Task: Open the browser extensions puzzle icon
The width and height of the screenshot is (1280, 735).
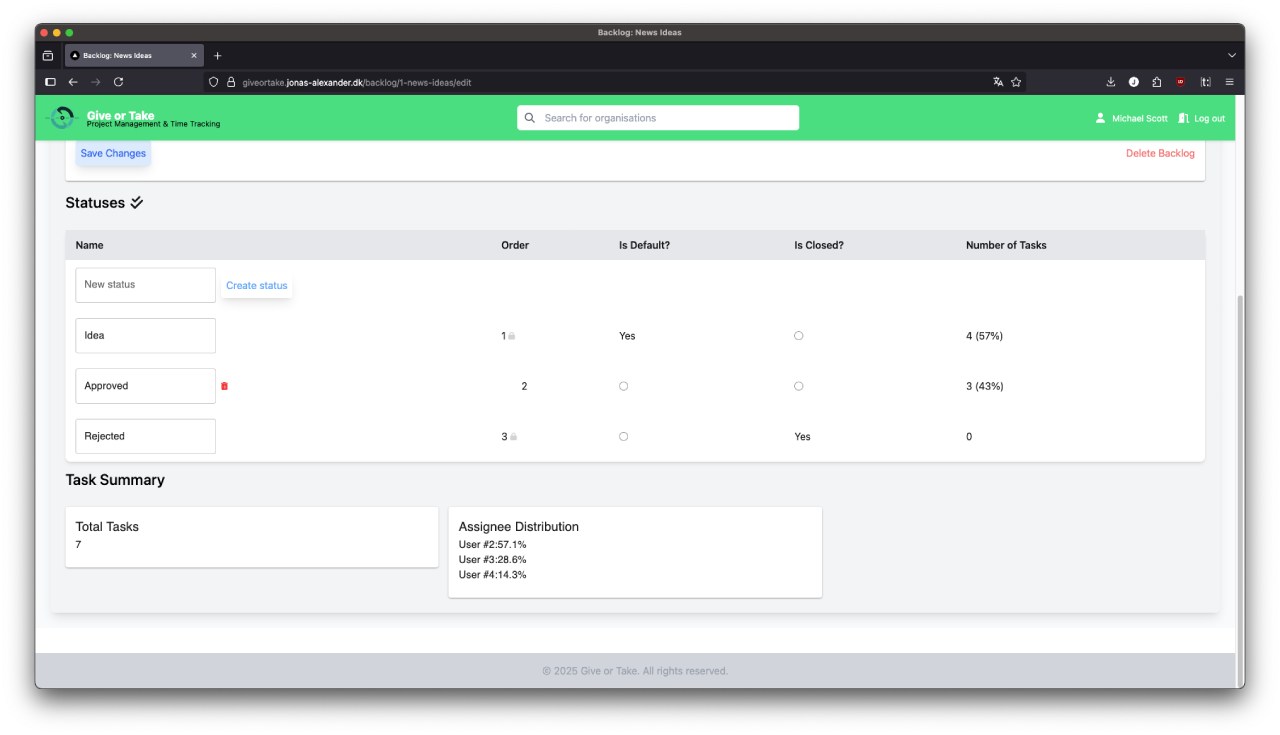Action: 1157,82
